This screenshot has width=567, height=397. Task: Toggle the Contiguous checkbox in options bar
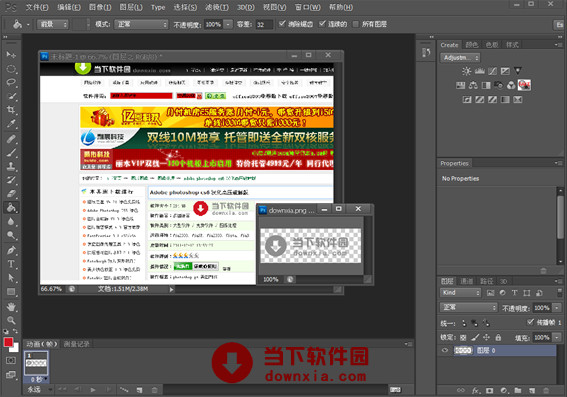click(x=322, y=24)
